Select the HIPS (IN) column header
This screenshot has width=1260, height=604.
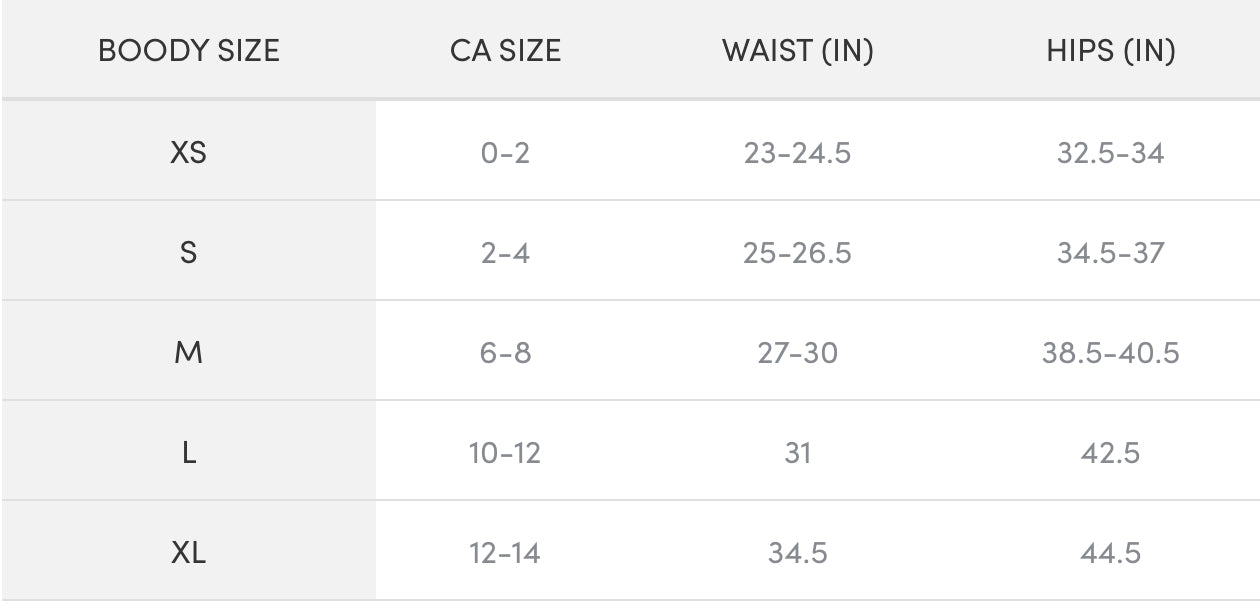(1110, 52)
